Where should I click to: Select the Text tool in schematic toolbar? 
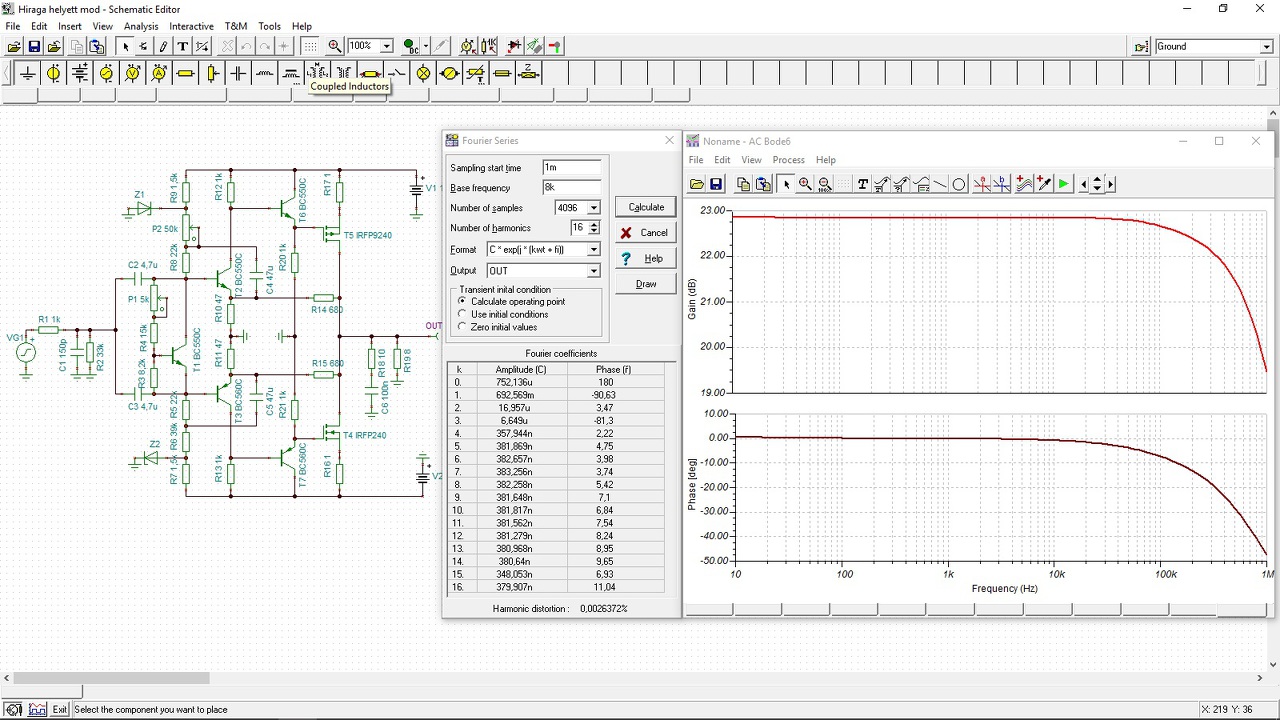coord(182,46)
